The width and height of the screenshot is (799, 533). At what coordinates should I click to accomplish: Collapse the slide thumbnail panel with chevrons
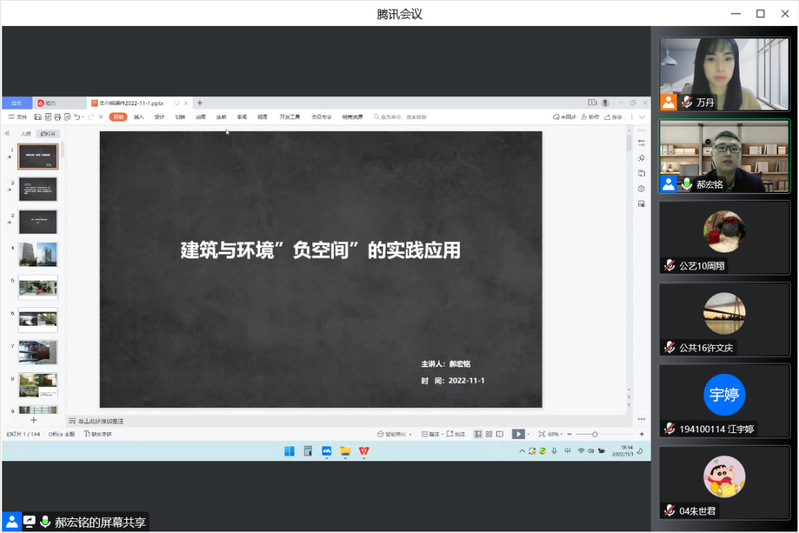tap(8, 133)
